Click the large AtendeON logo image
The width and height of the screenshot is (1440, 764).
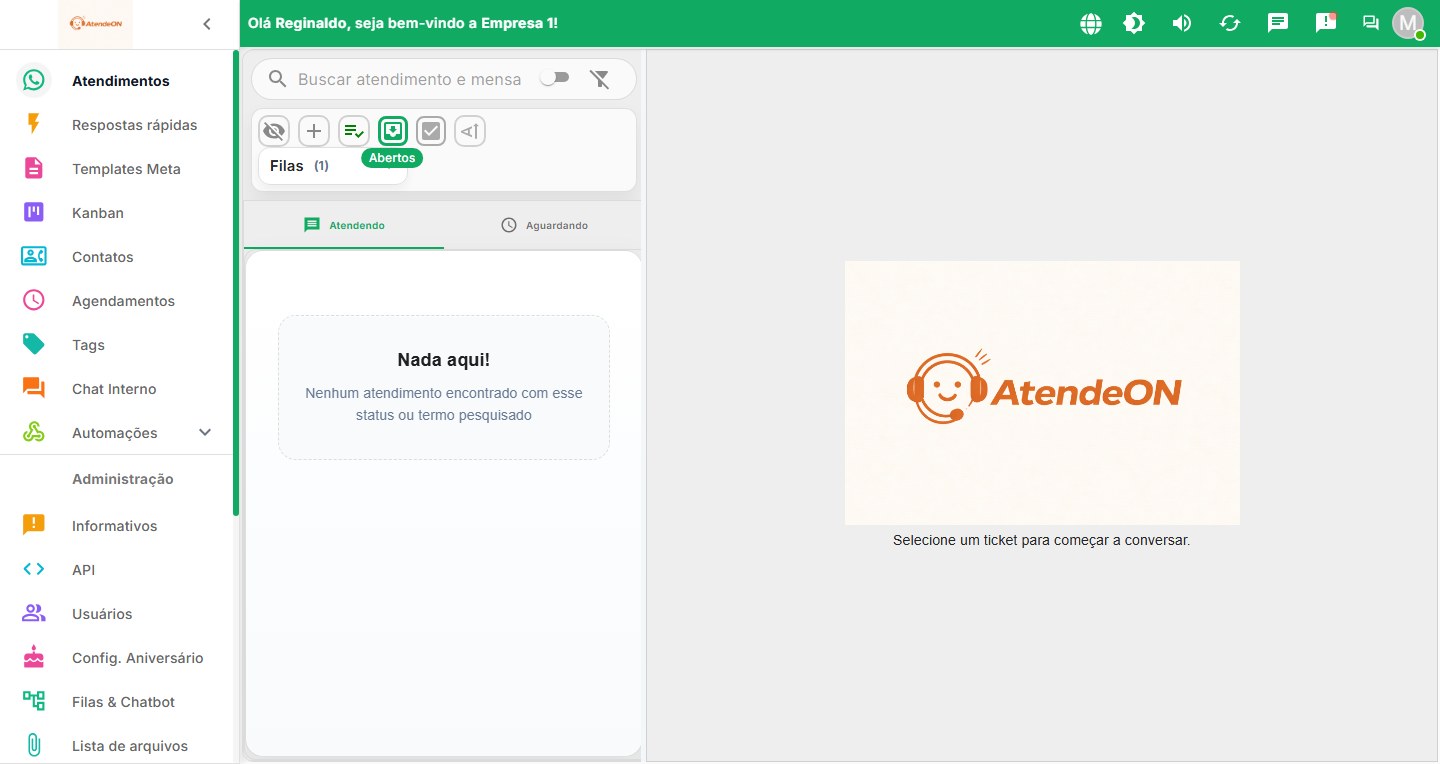1042,393
